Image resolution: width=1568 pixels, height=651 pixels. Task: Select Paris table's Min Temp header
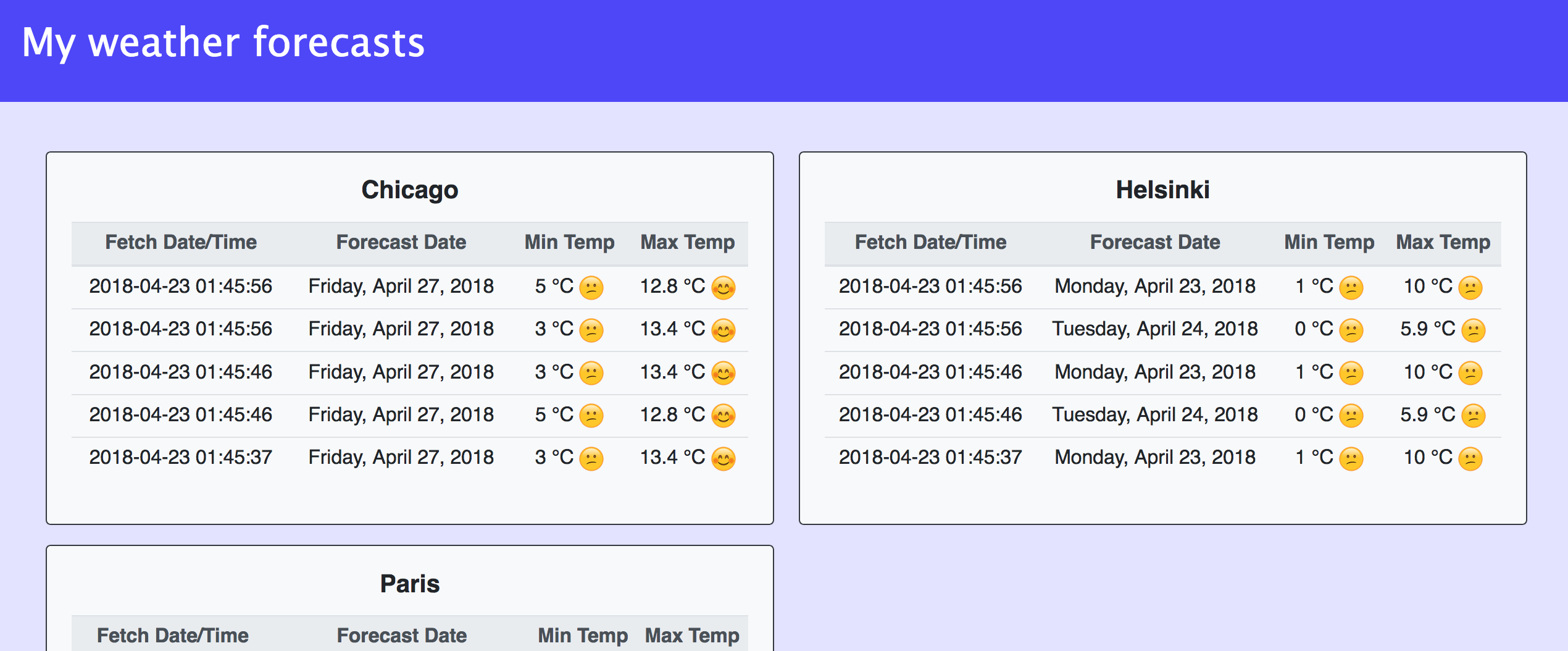pos(583,636)
